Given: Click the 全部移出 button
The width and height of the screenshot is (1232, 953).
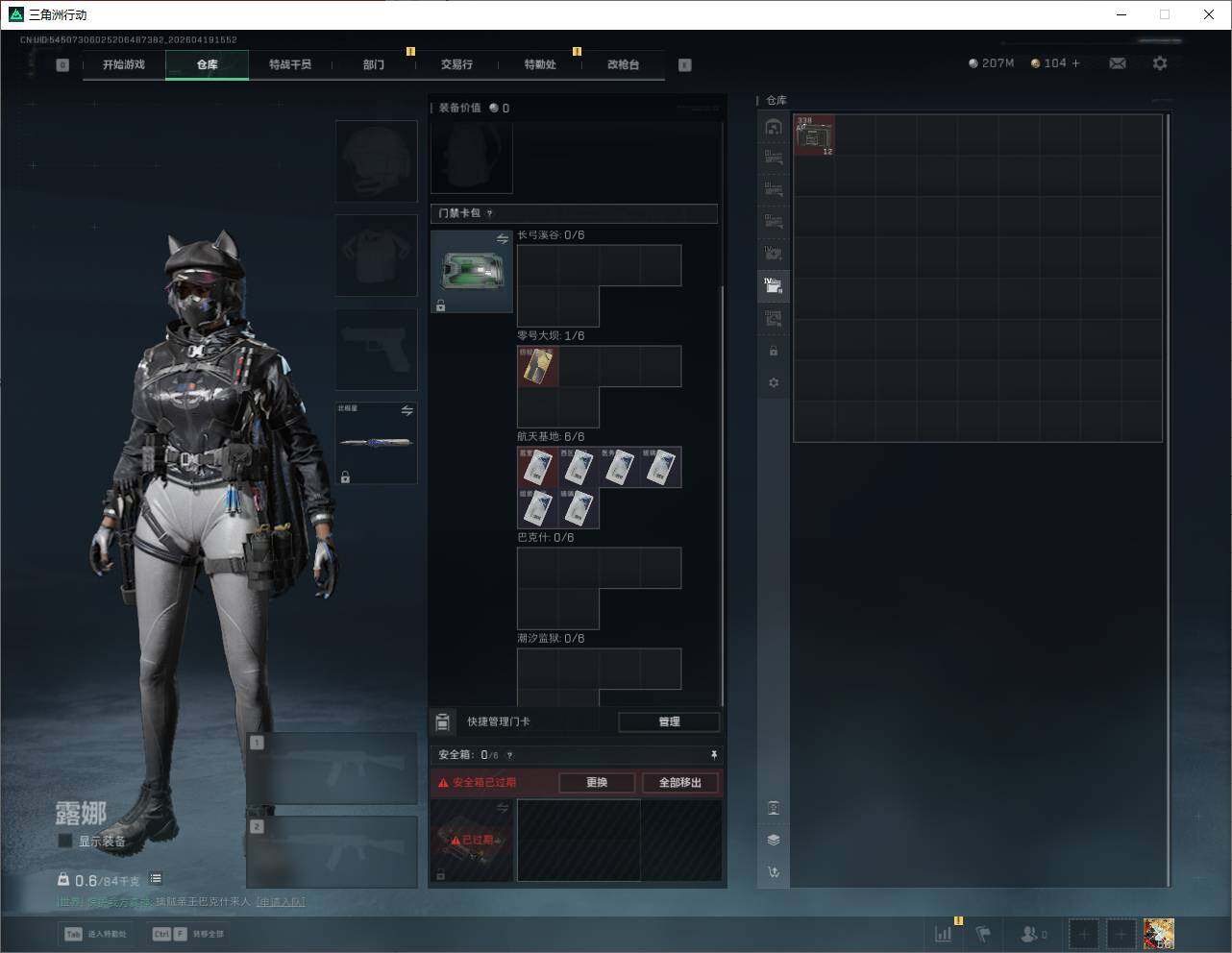Looking at the screenshot, I should click(x=679, y=782).
